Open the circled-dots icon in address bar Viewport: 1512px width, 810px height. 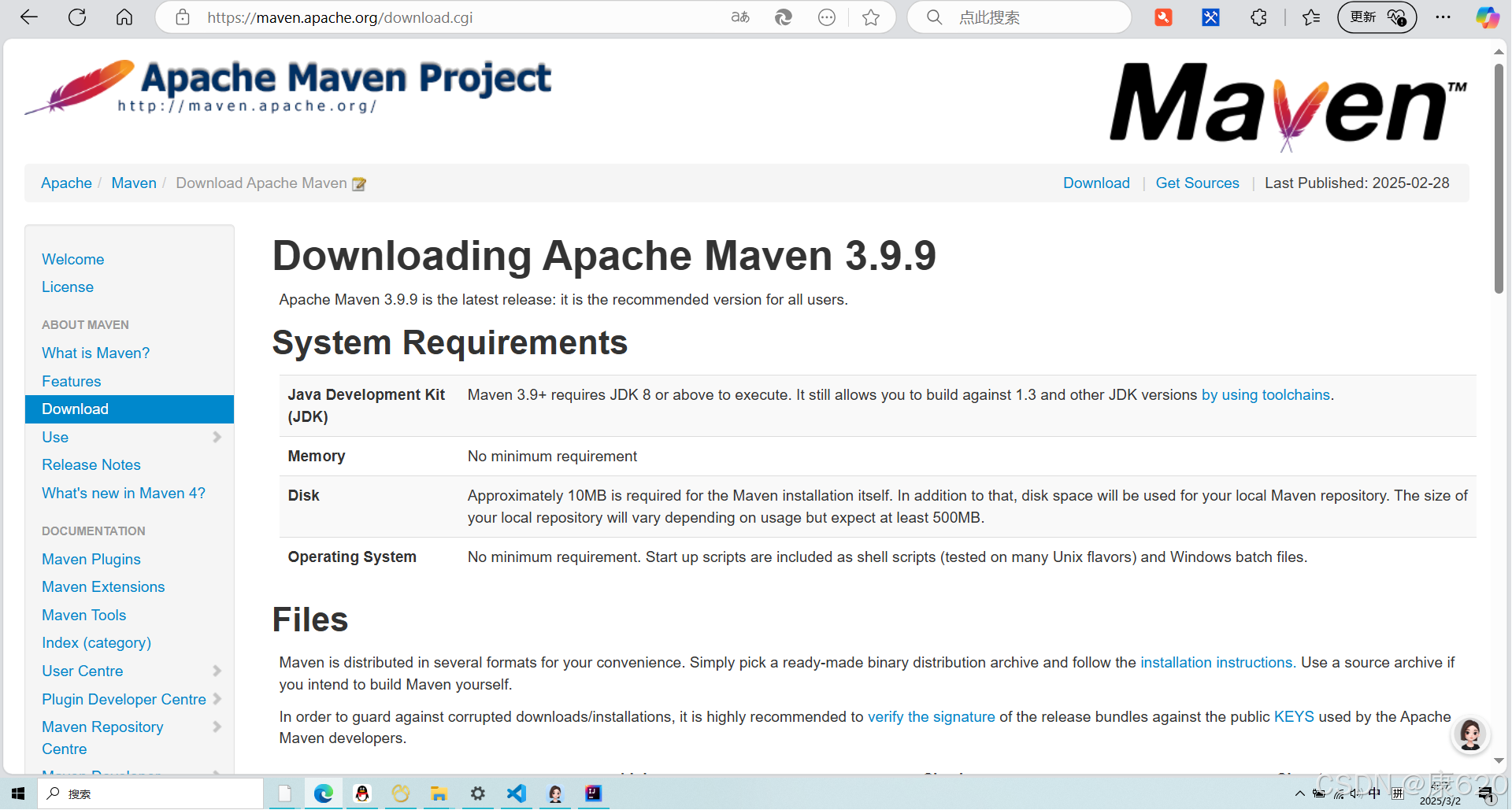(827, 17)
